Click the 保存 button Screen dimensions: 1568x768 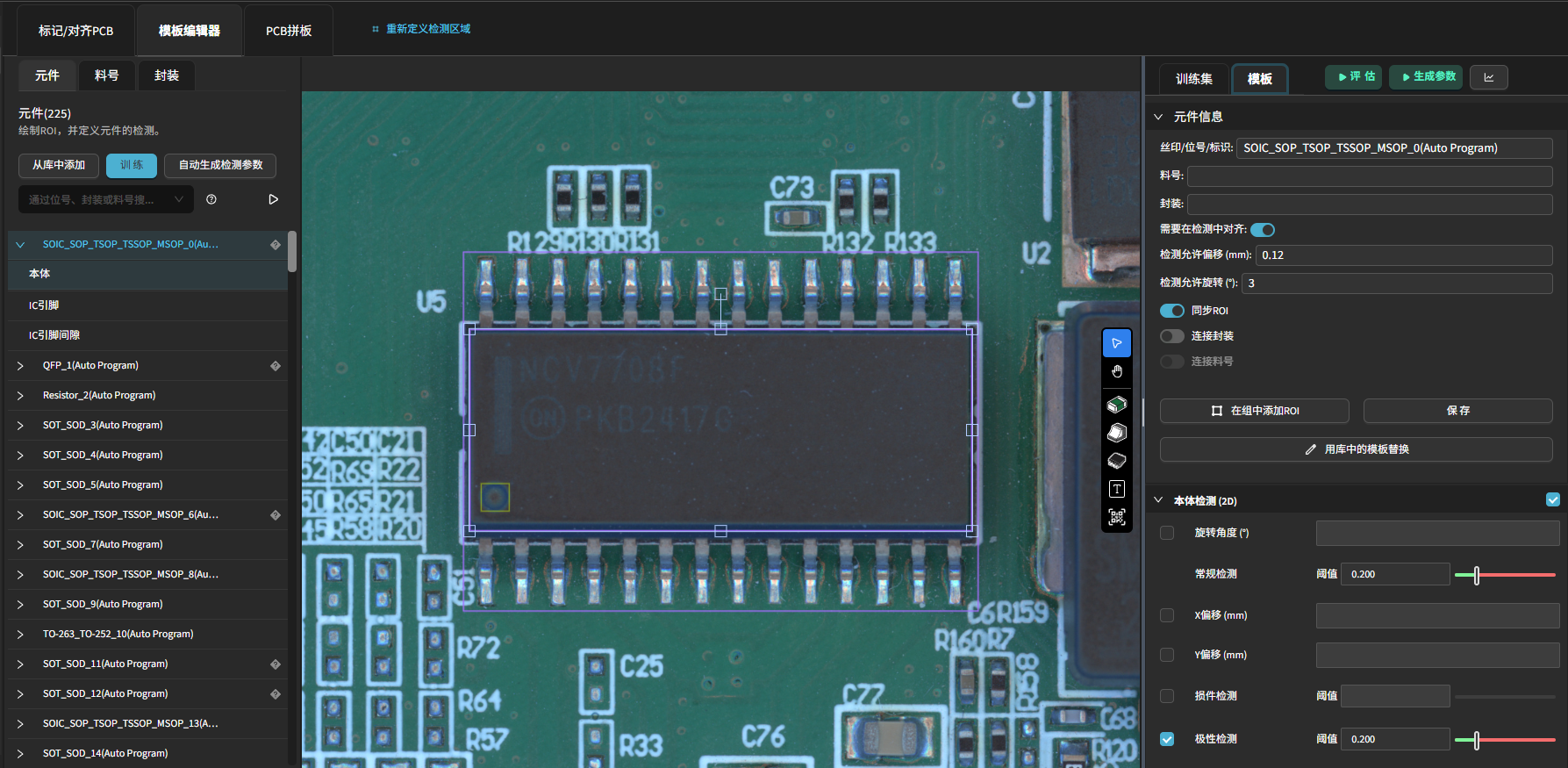1457,411
